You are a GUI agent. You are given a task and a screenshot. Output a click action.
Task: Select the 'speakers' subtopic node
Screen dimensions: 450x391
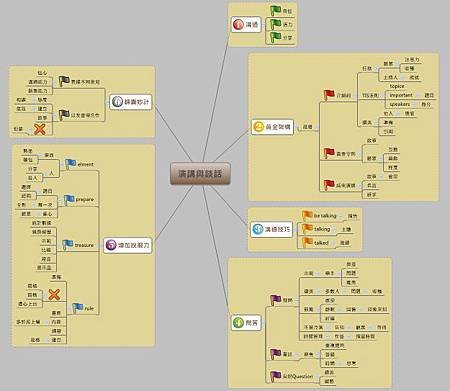tap(400, 104)
